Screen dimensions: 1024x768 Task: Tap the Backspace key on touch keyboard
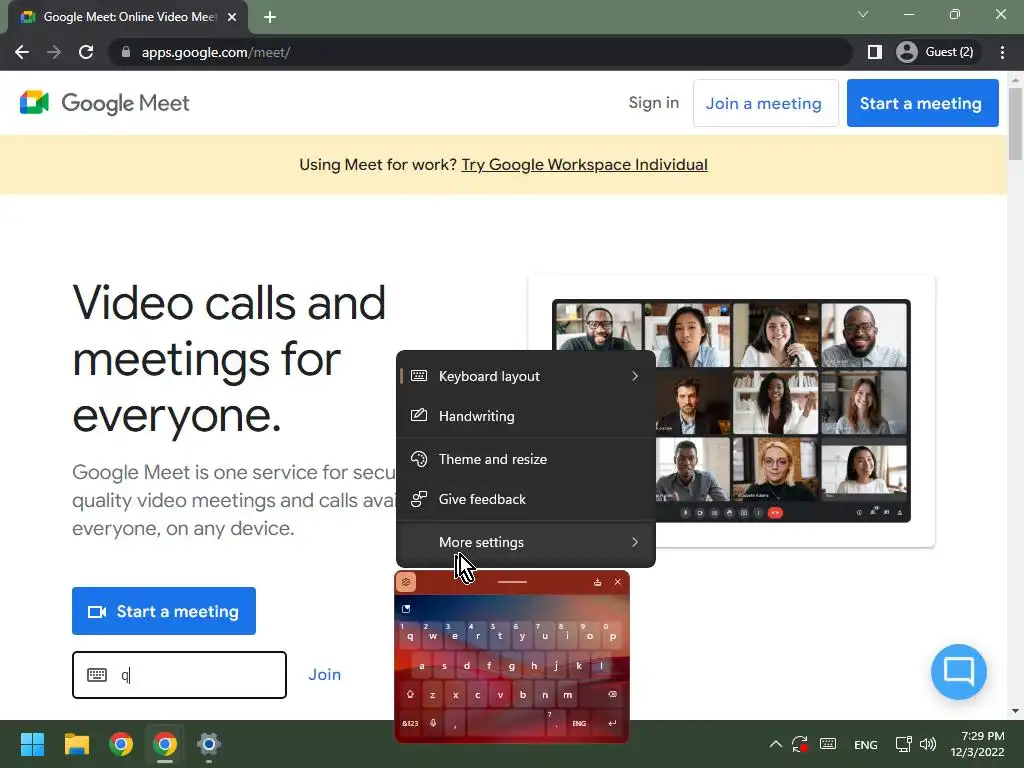click(x=612, y=695)
